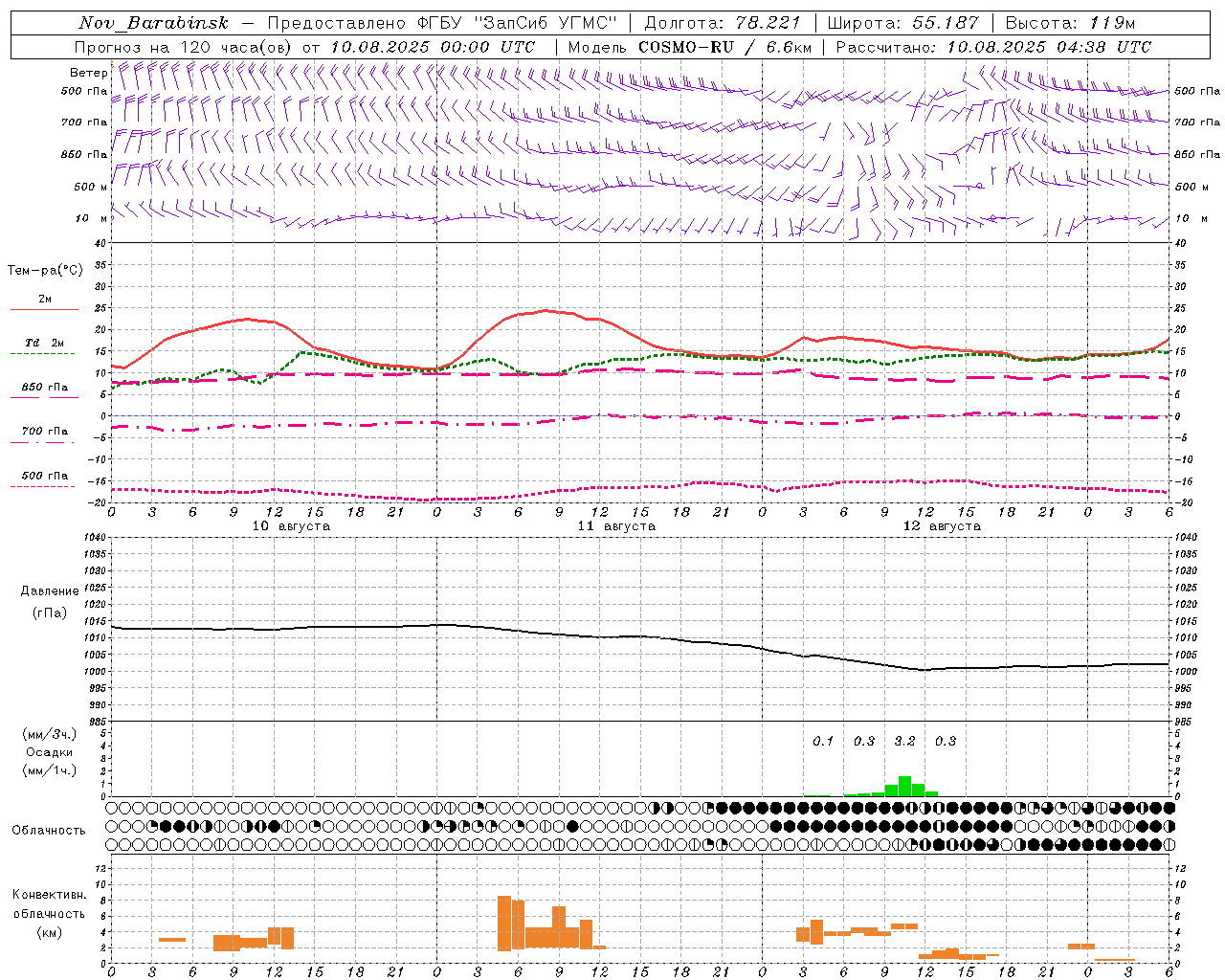Click the 'Широта: 55.187' latitude value

tap(903, 23)
